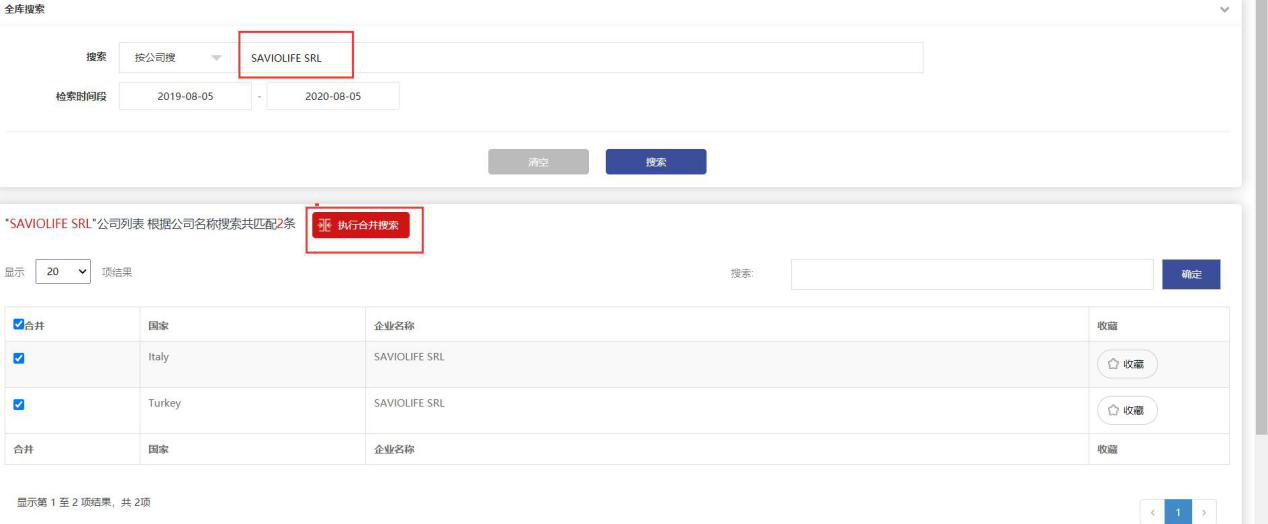The height and width of the screenshot is (524, 1268).
Task: Open the 显示 20 results-per-page dropdown
Action: (x=64, y=272)
